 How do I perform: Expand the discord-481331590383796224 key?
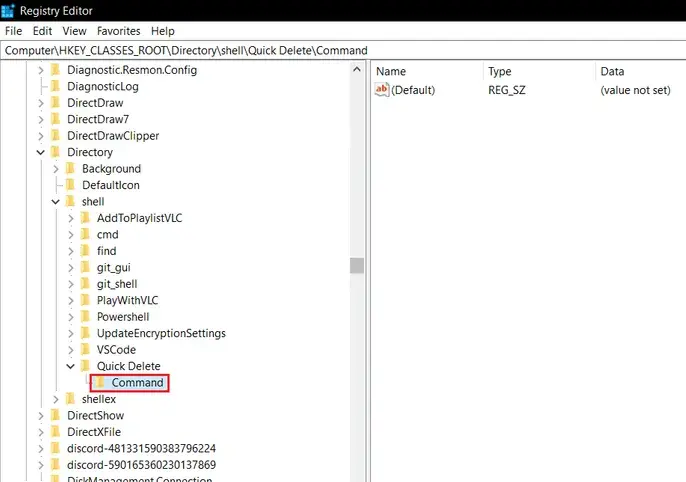coord(41,449)
